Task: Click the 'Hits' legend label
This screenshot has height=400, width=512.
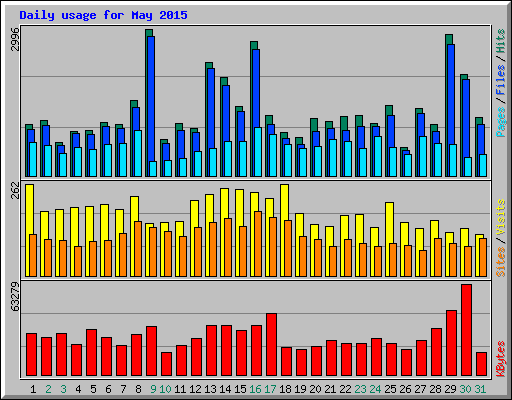Action: pos(501,41)
